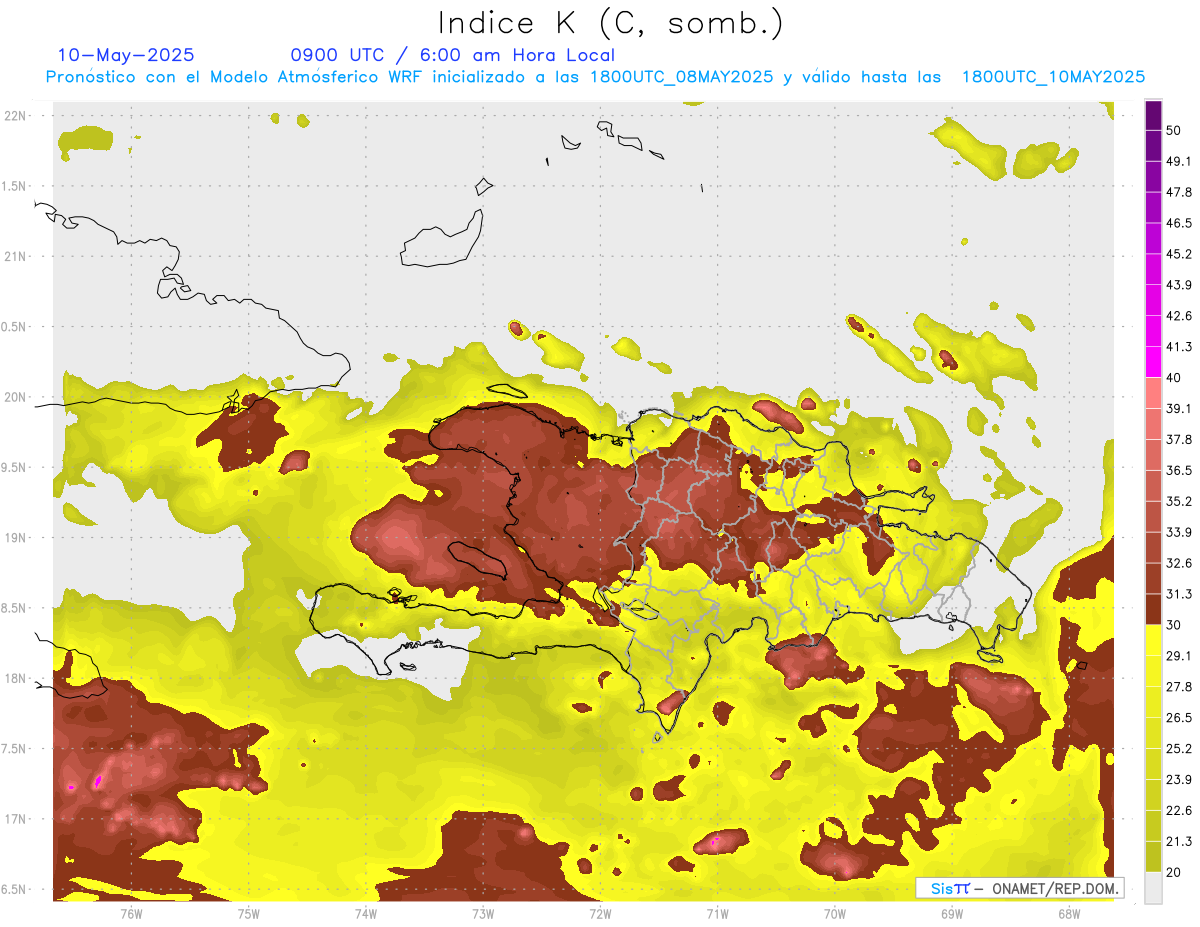The image size is (1200, 927).
Task: Click the "69W" longitude label
Action: coord(952,912)
